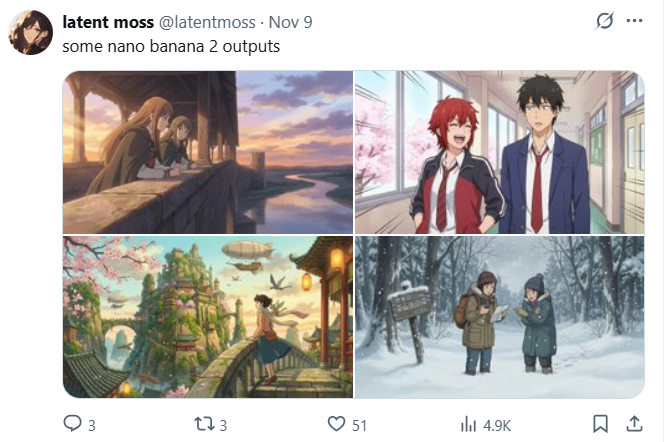Click the repost arrows icon

point(204,424)
